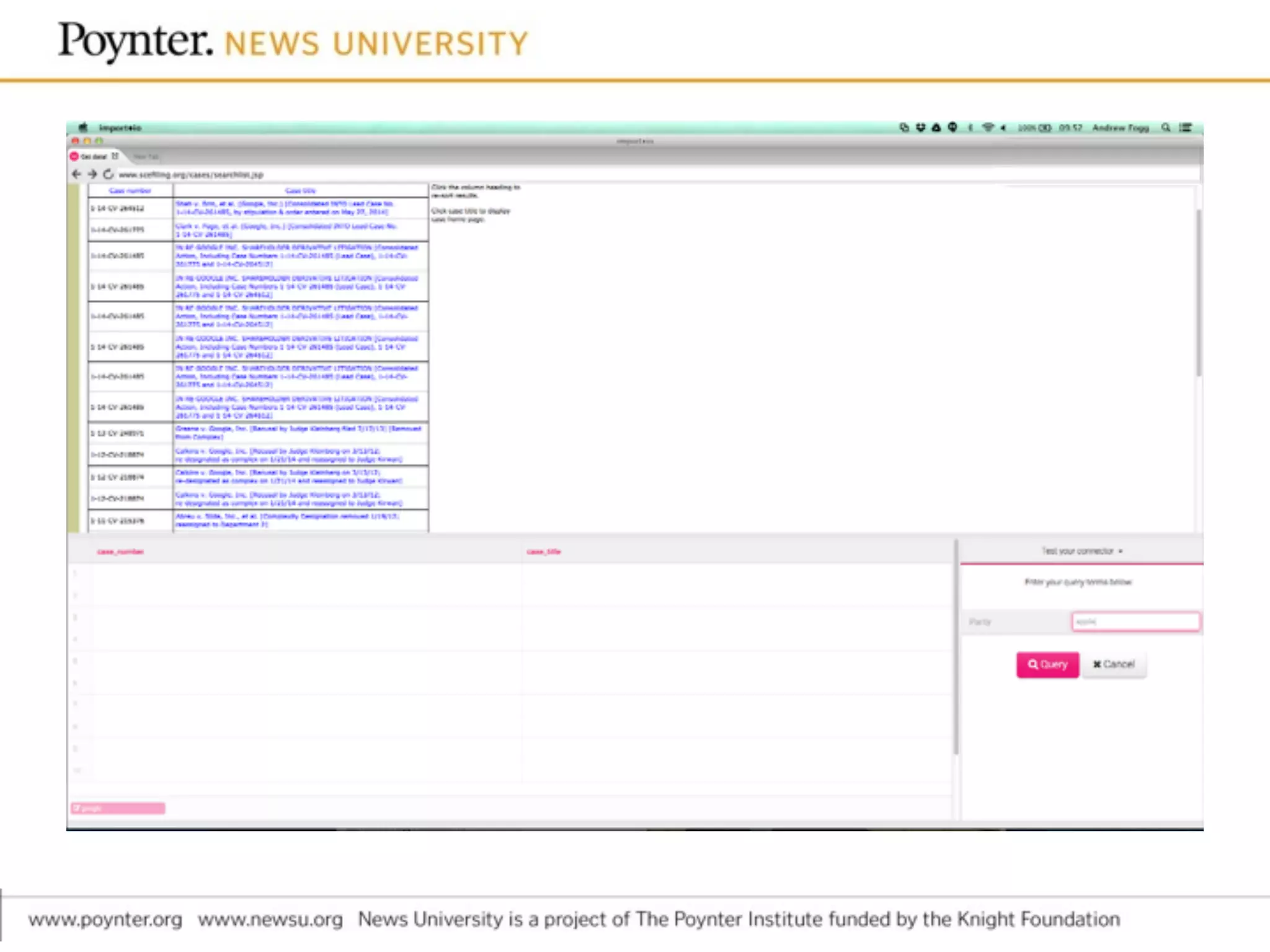This screenshot has width=1270, height=952.
Task: Select the Get data tab
Action: [x=94, y=157]
